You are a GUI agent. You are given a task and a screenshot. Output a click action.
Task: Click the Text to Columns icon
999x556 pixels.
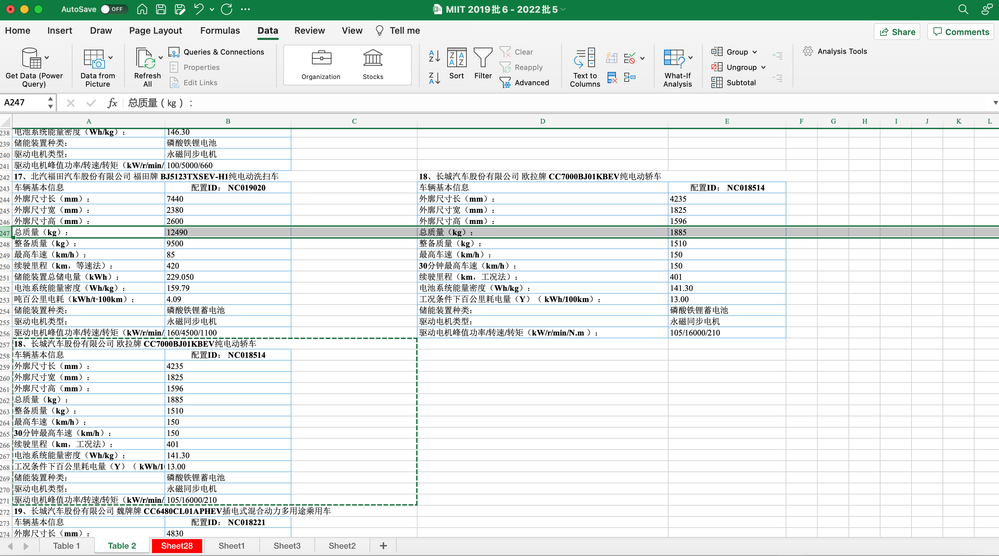(585, 67)
